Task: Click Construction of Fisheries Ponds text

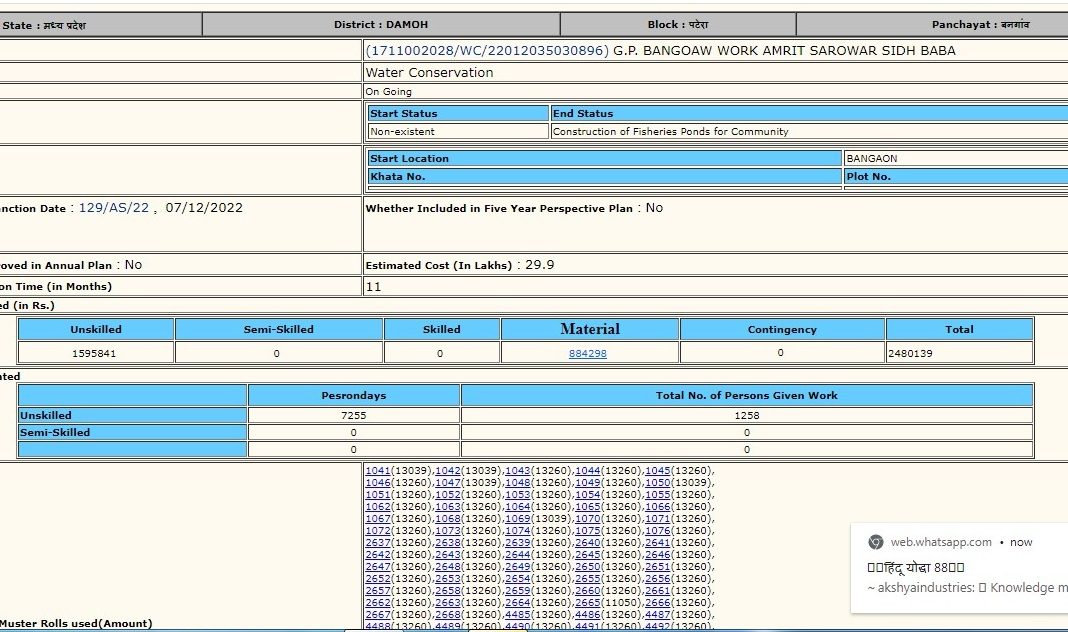Action: pos(671,131)
